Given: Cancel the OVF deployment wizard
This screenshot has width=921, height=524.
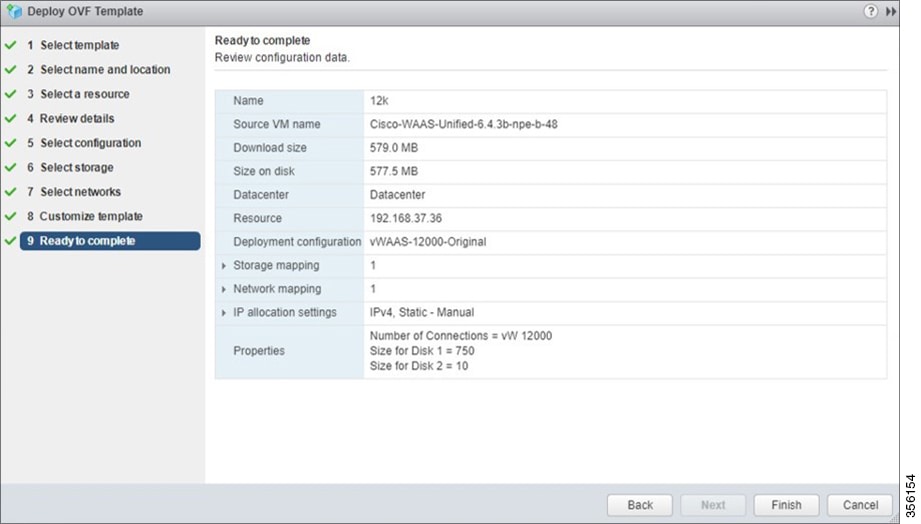Looking at the screenshot, I should [x=861, y=505].
